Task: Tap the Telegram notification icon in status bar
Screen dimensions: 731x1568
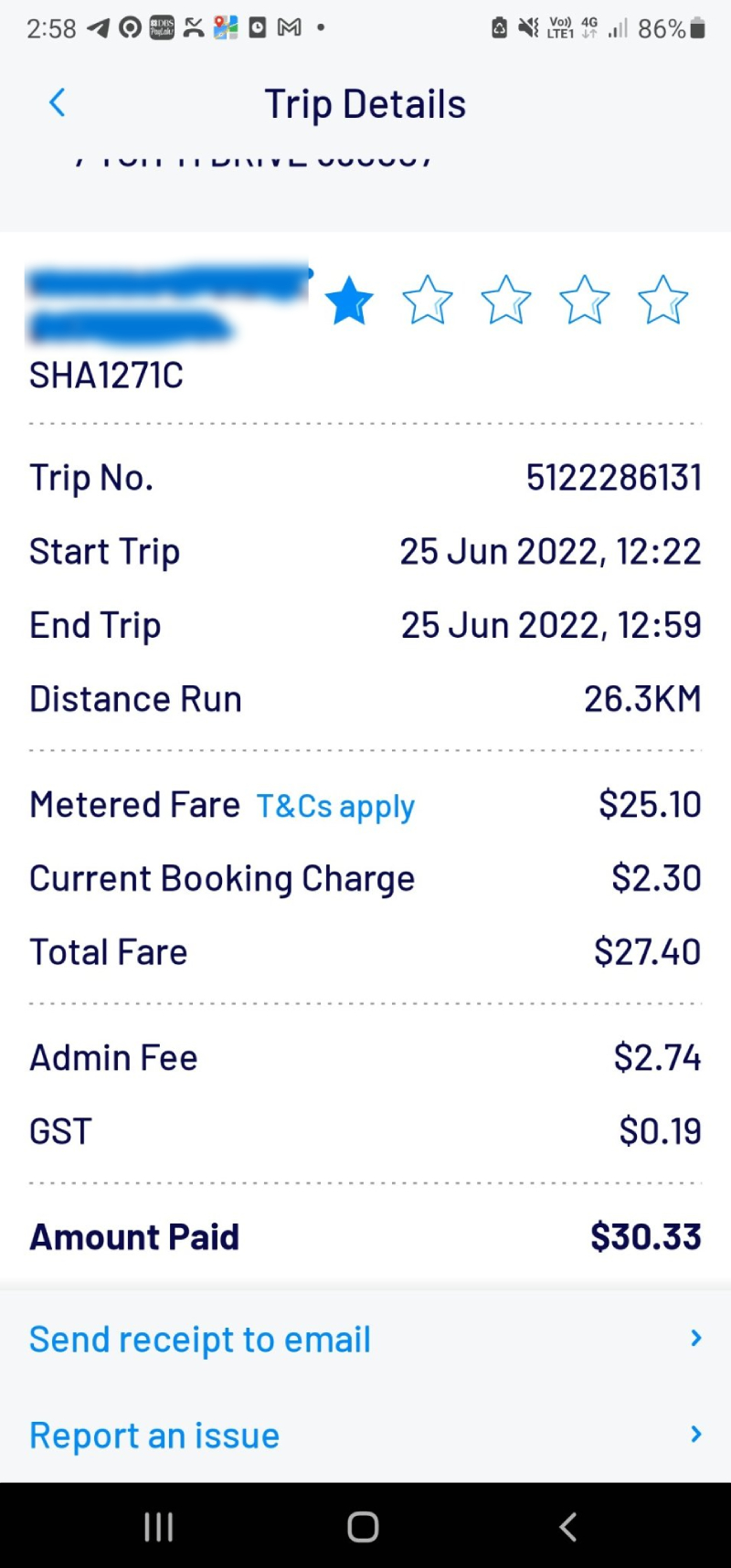Action: pos(98,28)
